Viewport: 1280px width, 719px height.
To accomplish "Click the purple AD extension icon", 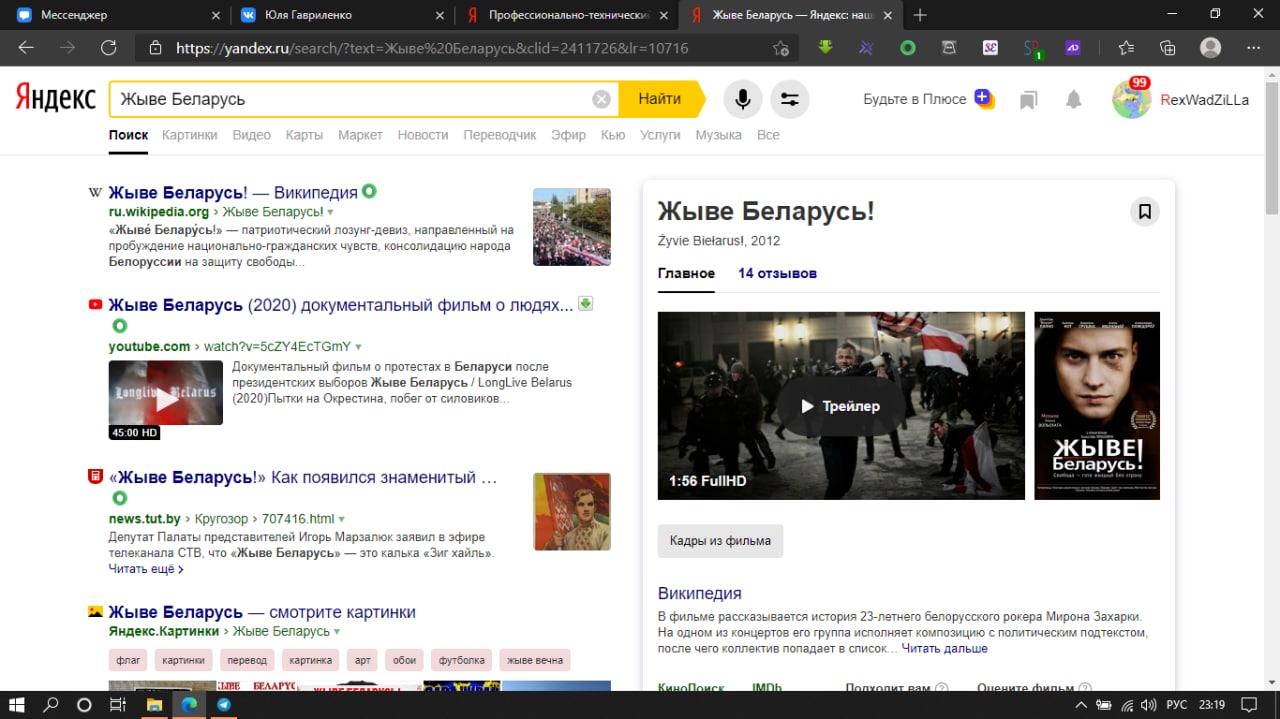I will 1073,47.
